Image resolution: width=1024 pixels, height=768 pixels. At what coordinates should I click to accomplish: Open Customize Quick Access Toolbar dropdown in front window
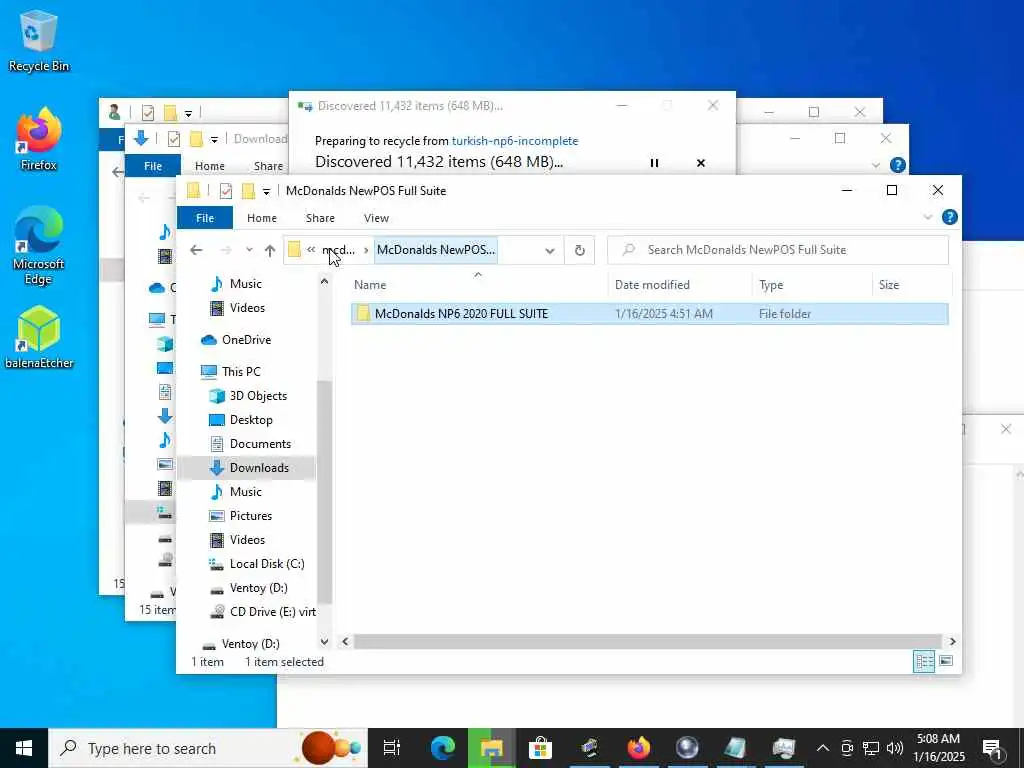(266, 191)
